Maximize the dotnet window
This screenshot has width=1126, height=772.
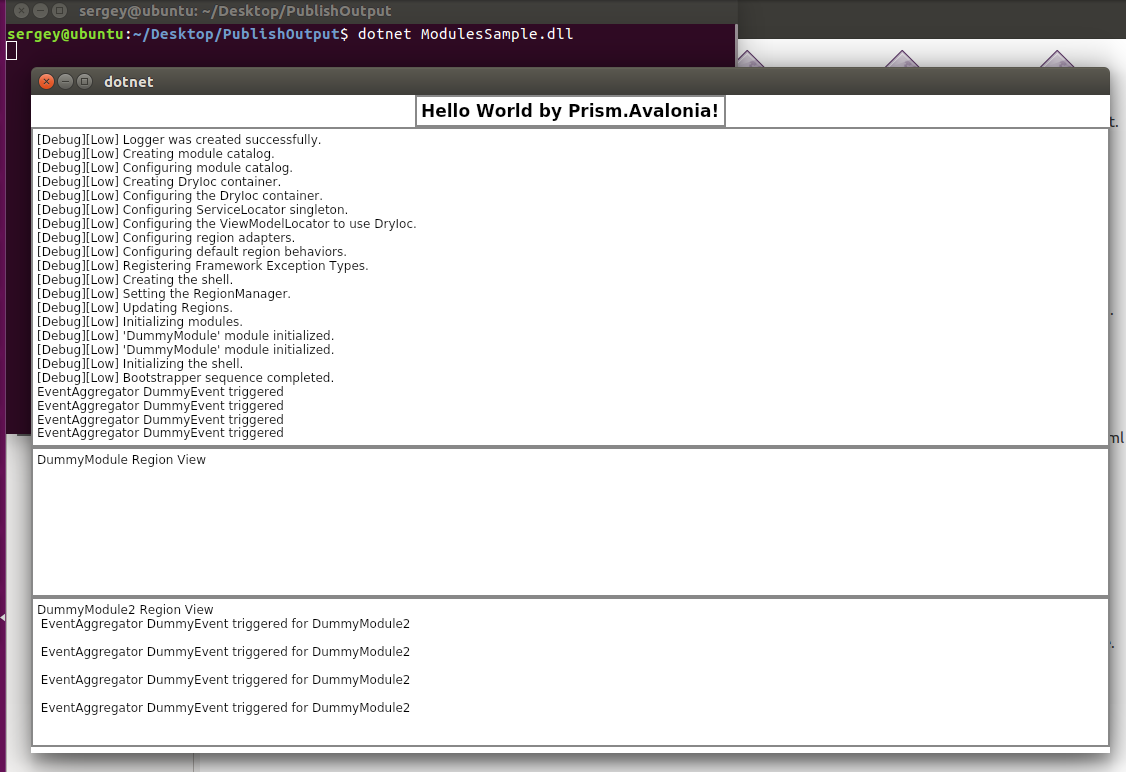(85, 82)
